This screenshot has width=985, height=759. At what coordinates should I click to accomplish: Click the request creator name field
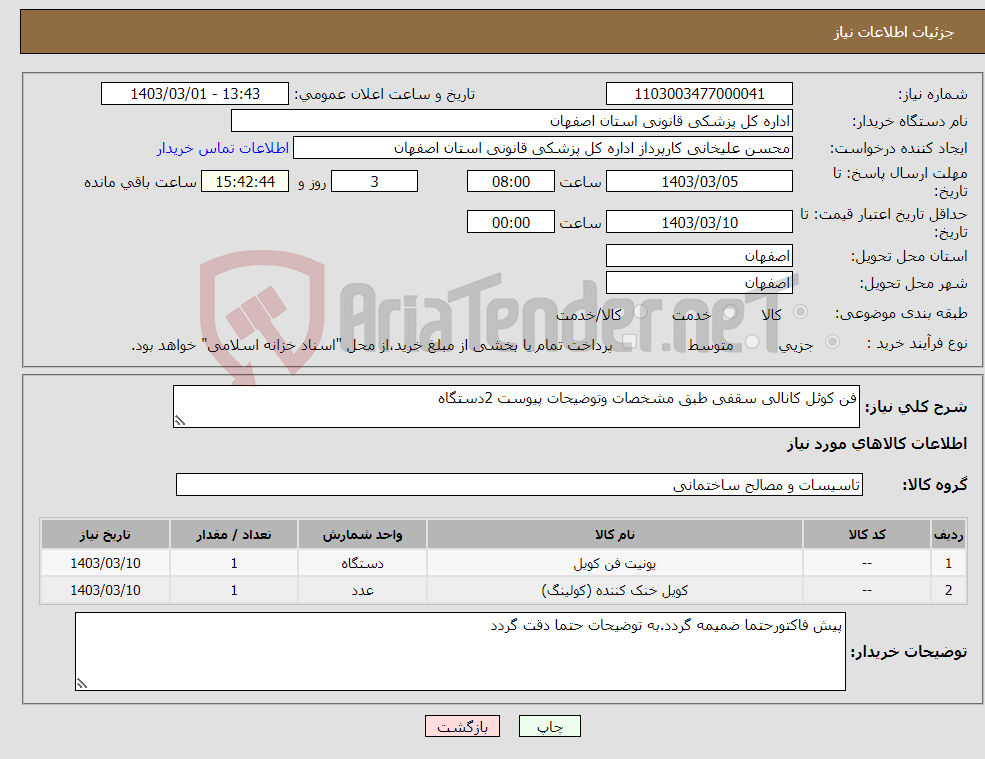tap(543, 148)
